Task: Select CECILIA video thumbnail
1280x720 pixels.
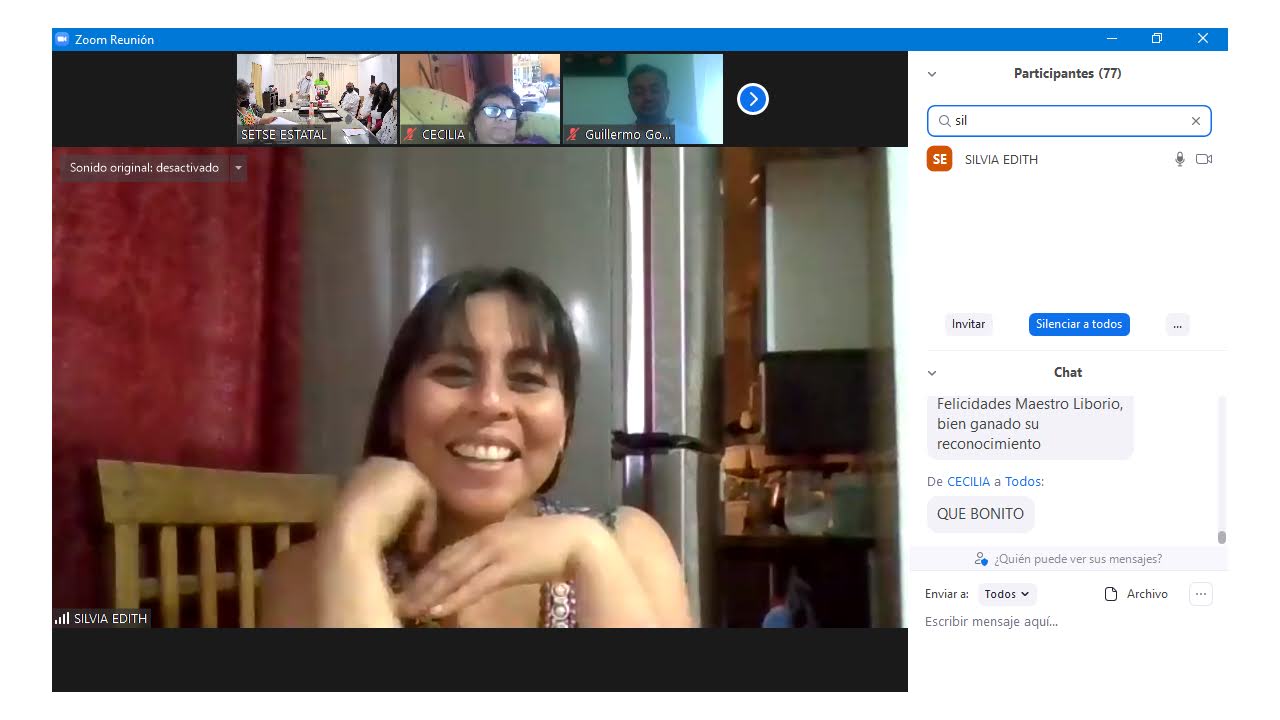Action: tap(480, 99)
